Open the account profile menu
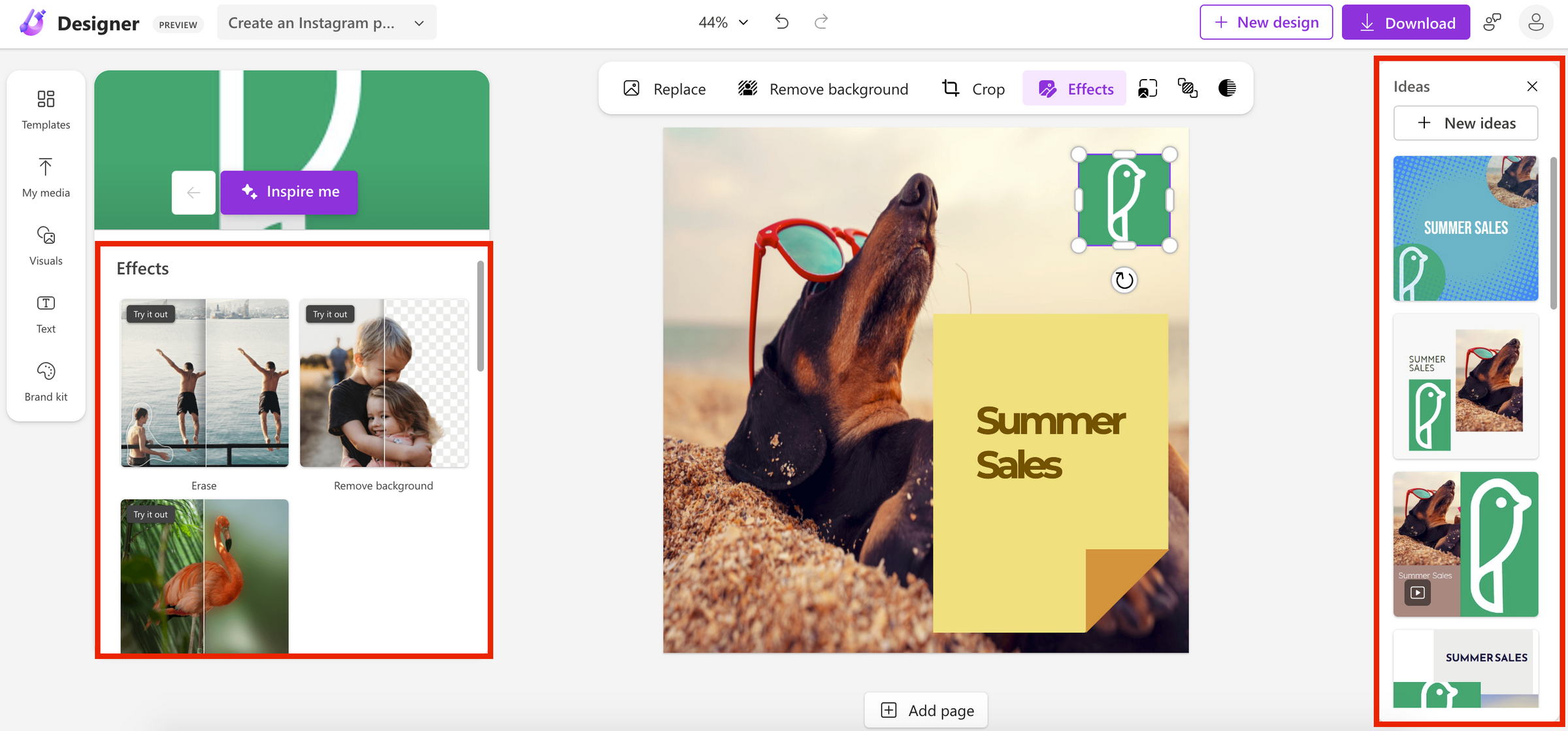The image size is (1568, 731). [x=1537, y=22]
